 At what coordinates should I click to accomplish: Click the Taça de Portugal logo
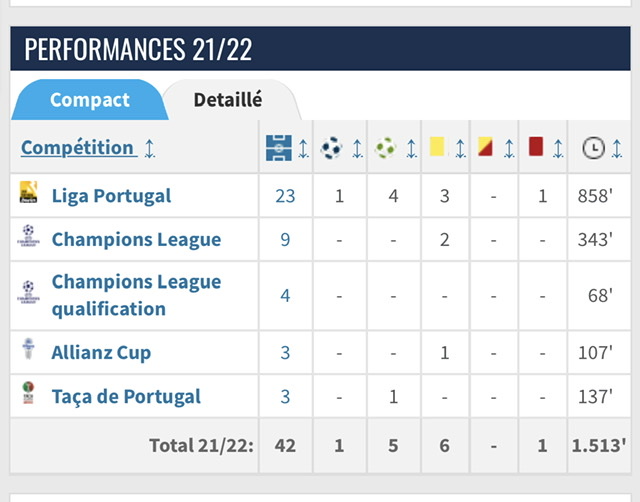click(x=28, y=395)
